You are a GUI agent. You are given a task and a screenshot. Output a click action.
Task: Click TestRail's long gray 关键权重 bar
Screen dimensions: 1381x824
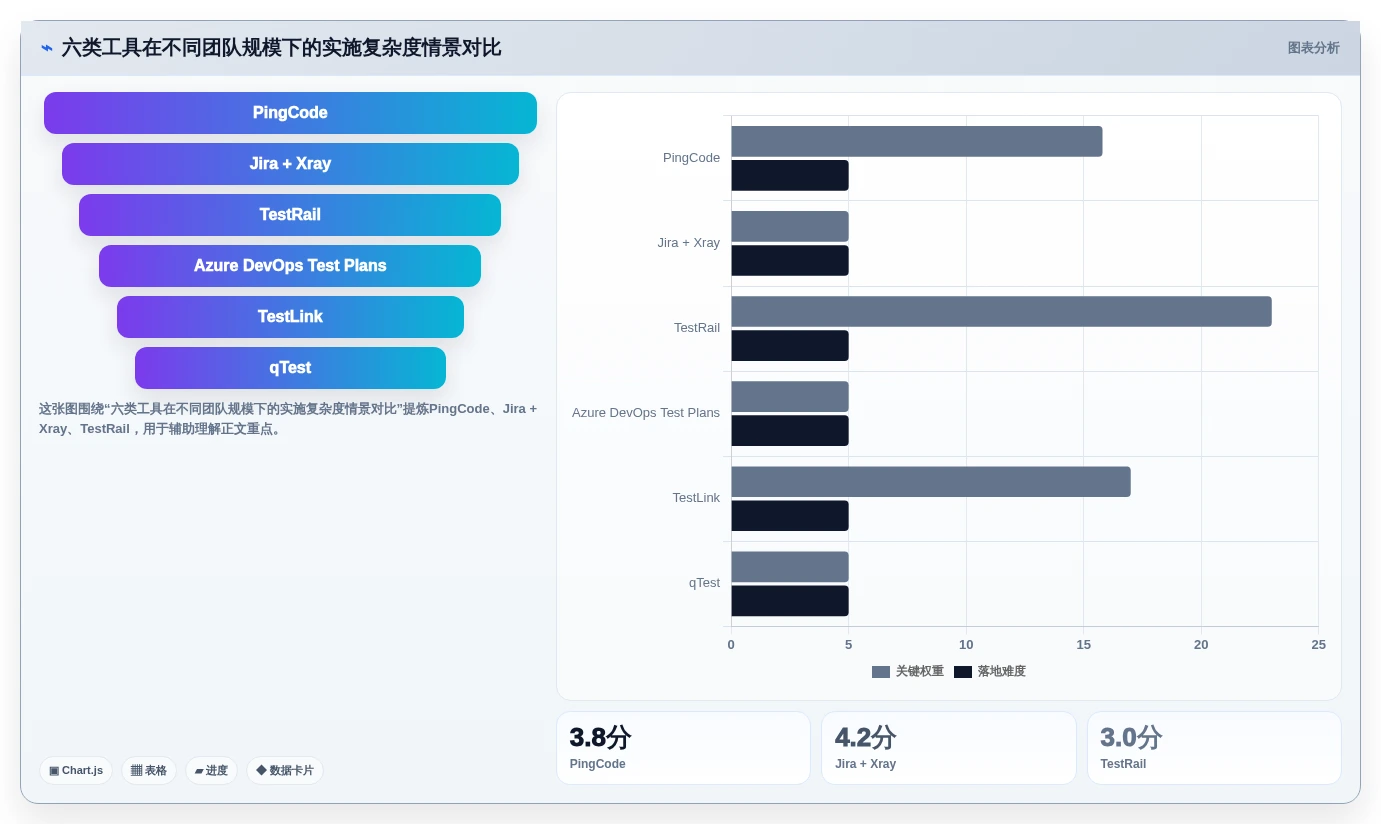(1001, 311)
